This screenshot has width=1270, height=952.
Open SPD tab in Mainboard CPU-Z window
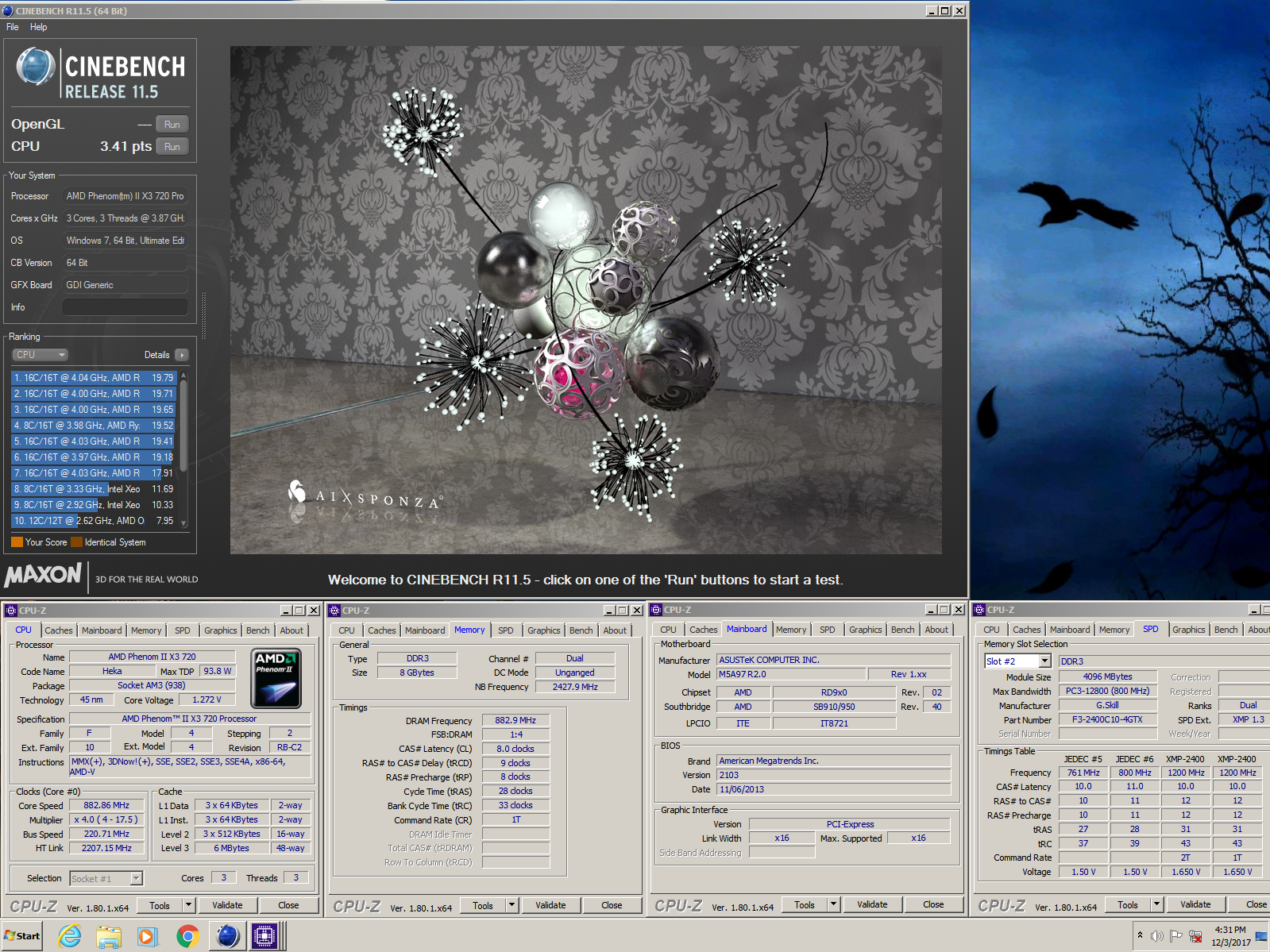(827, 630)
